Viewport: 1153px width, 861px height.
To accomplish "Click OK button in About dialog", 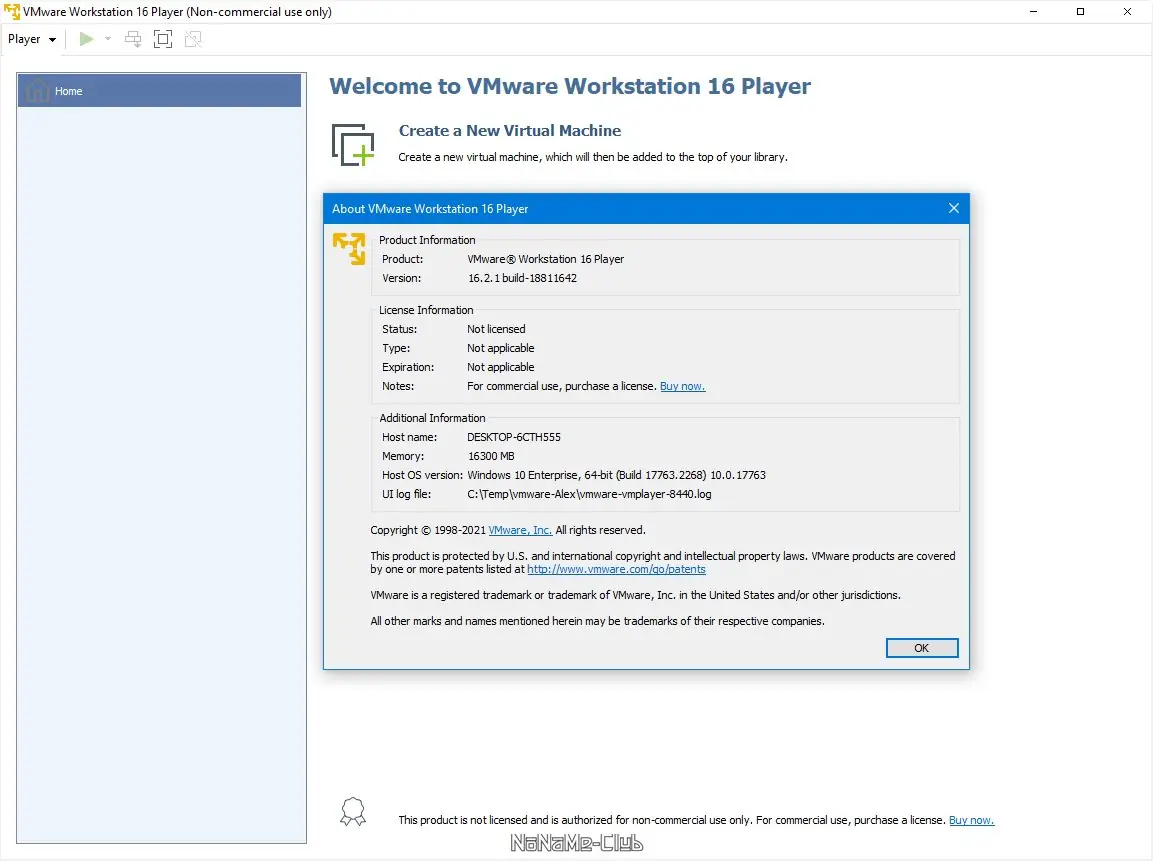I will click(921, 648).
